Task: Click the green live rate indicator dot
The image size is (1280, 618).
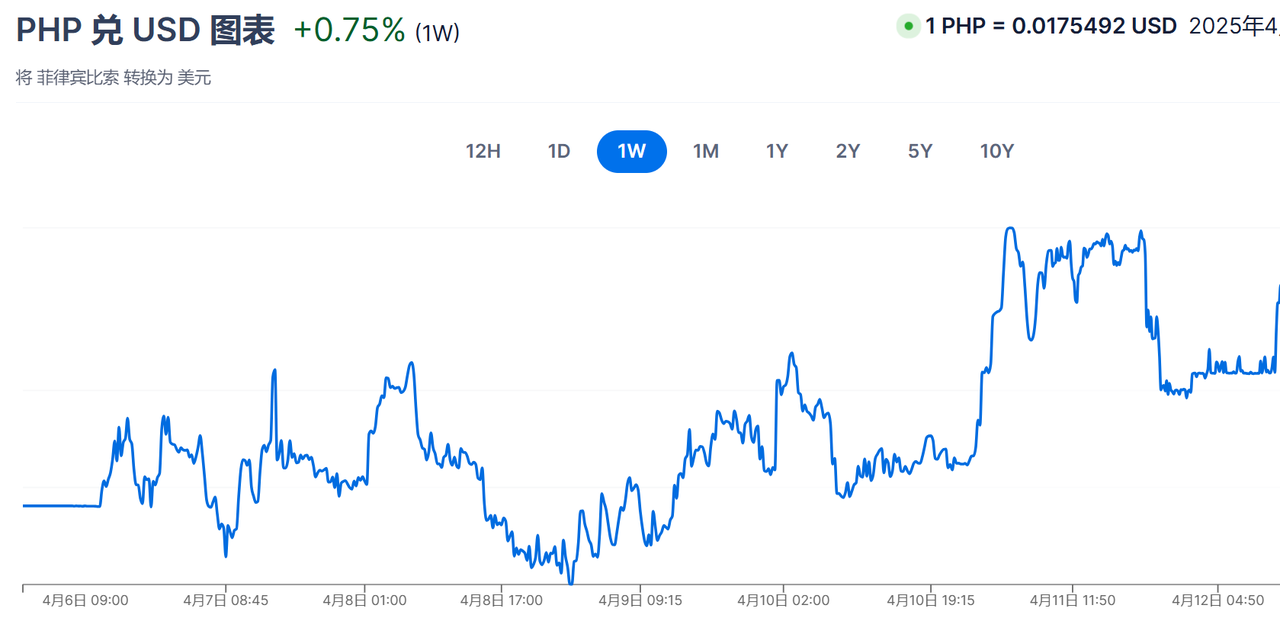Action: [x=908, y=27]
